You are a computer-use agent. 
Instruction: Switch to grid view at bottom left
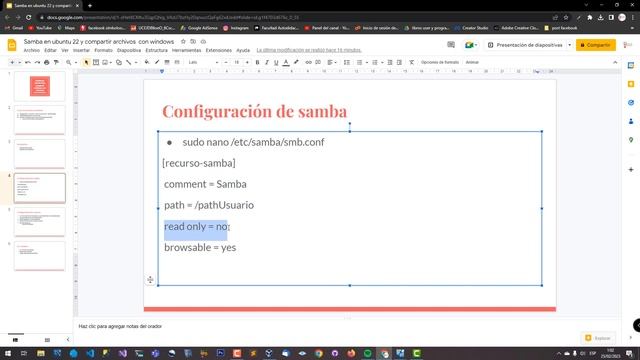pyautogui.click(x=47, y=340)
